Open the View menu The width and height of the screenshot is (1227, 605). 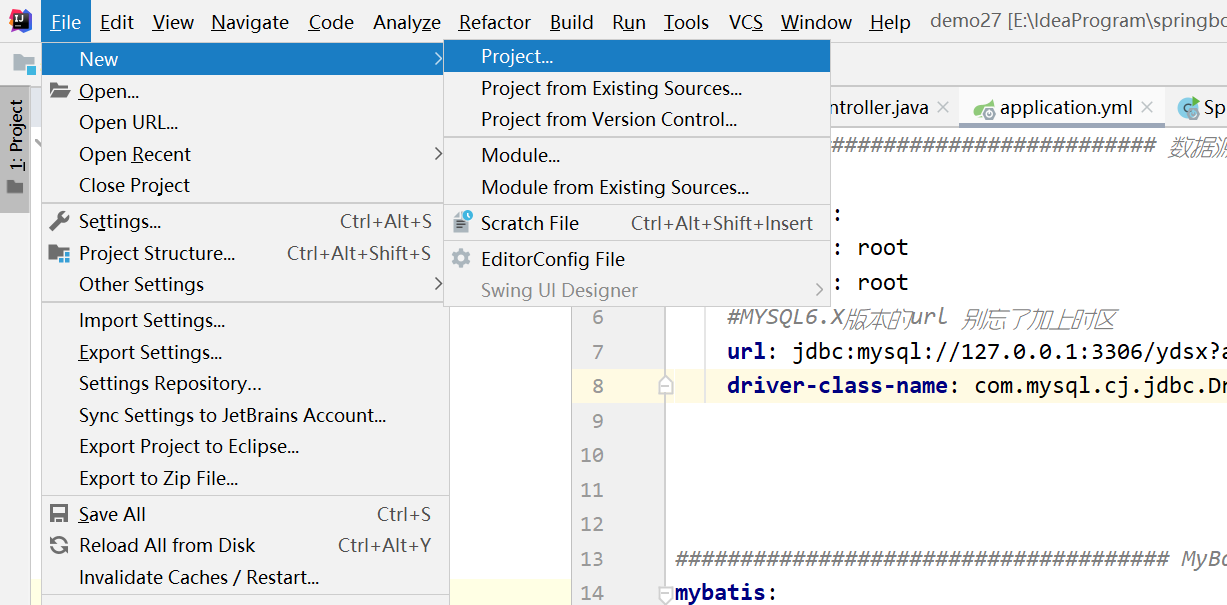click(x=173, y=22)
